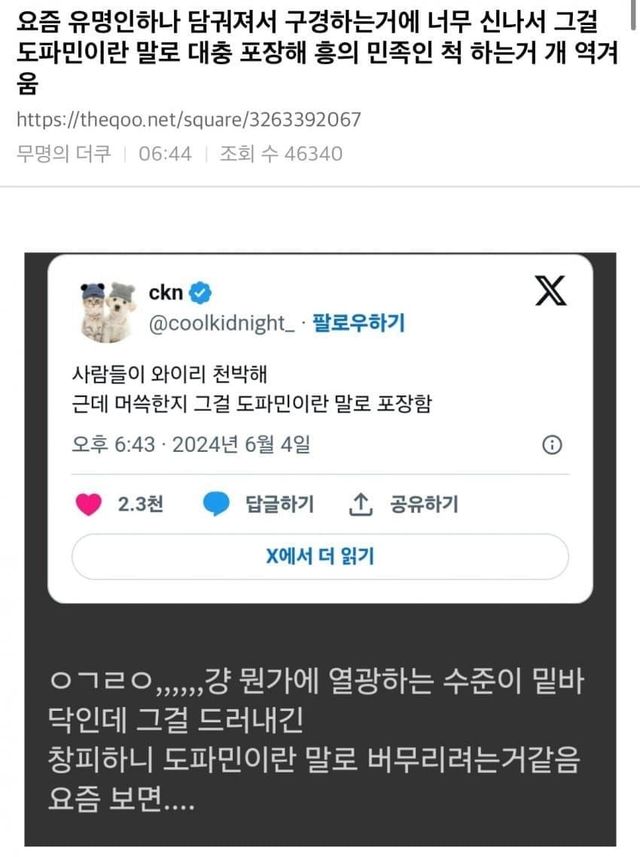640x857 pixels.
Task: Click the author name 무명의 더쿠
Action: [x=63, y=154]
